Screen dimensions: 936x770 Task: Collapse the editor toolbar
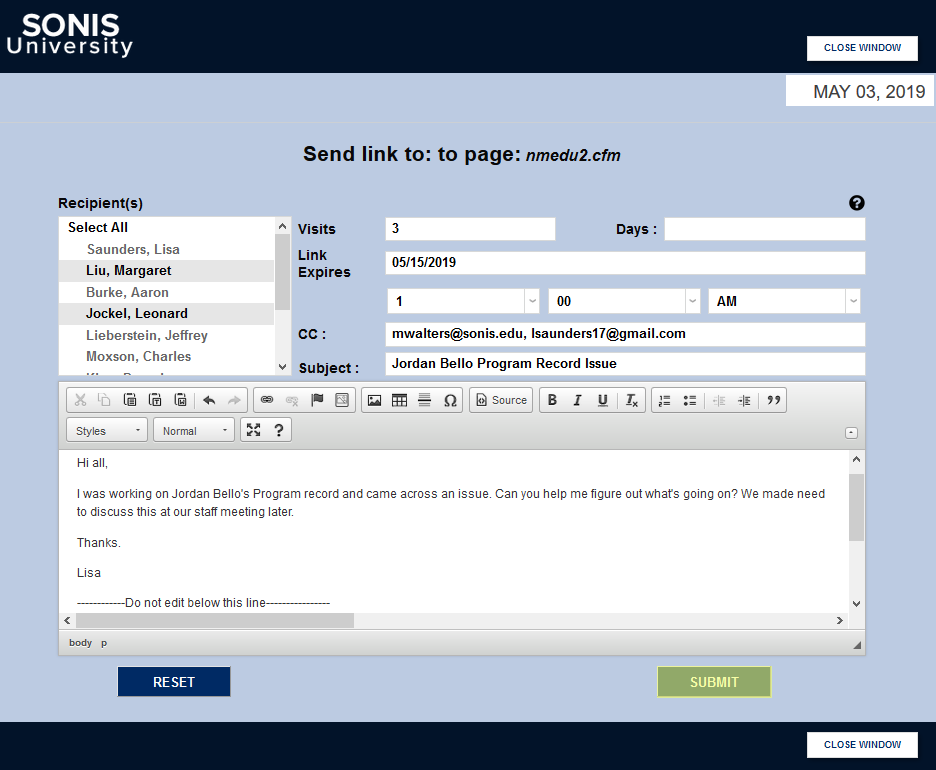click(851, 433)
